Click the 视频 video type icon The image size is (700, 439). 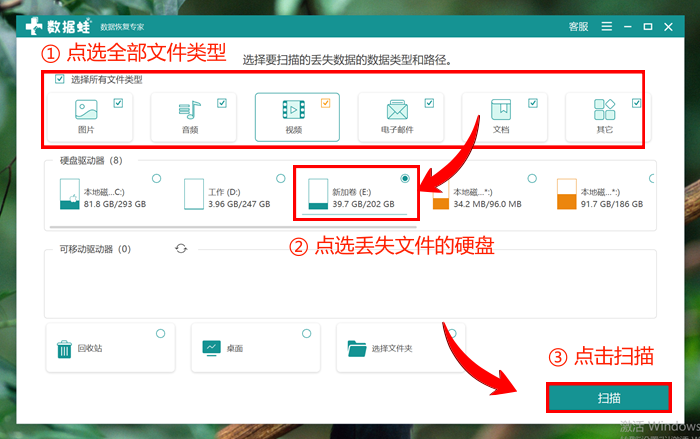293,110
